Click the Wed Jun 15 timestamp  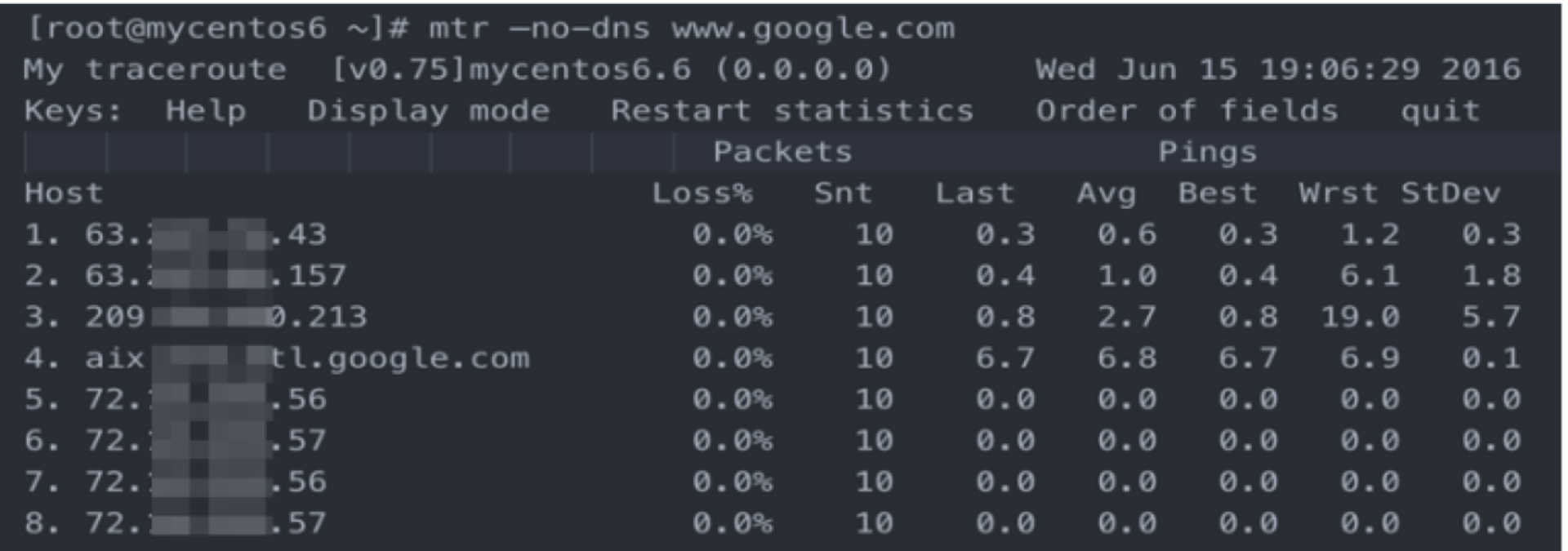click(1278, 69)
